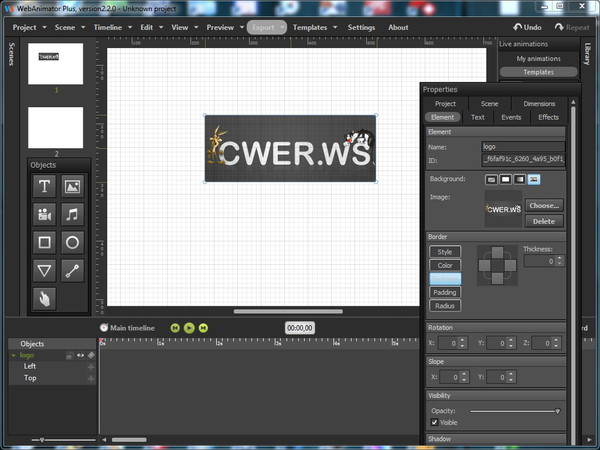This screenshot has height=450, width=600.
Task: Select the Triangle shape tool
Action: (44, 270)
